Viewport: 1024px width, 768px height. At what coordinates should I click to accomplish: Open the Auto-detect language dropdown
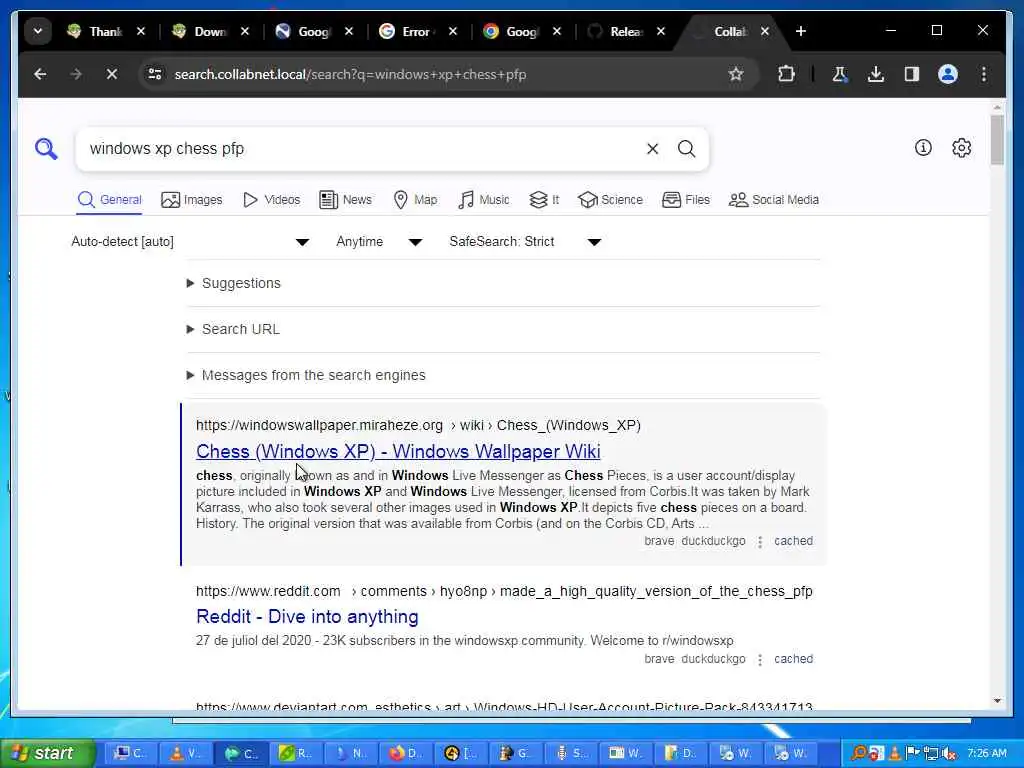pyautogui.click(x=190, y=242)
